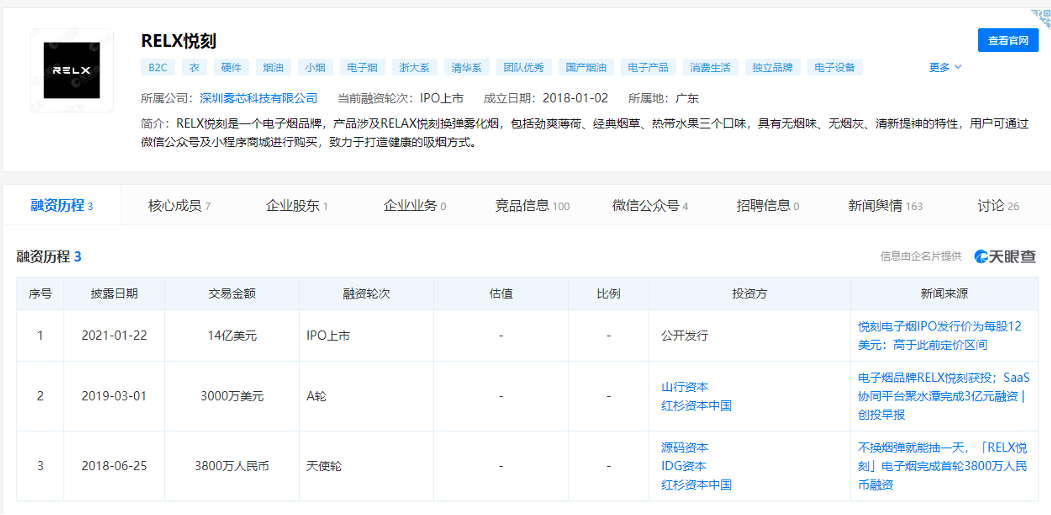Open the IPO发行价 news article link

tap(939, 335)
